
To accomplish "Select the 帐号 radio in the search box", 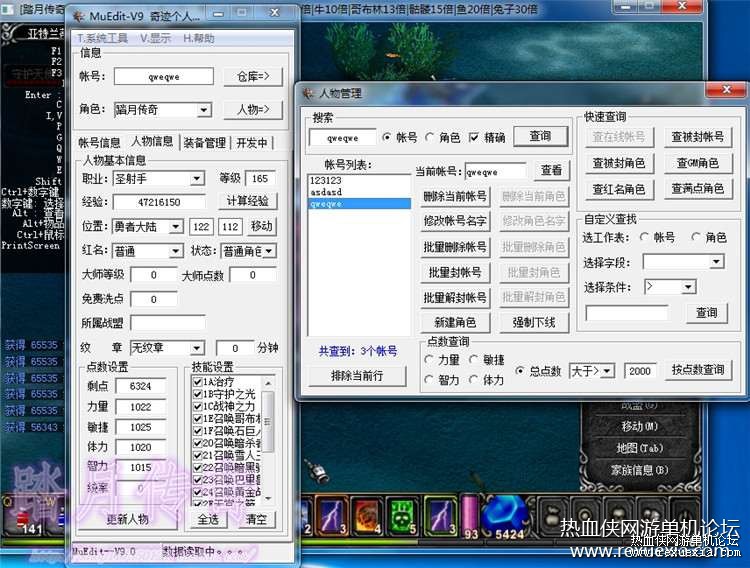I will click(x=387, y=138).
